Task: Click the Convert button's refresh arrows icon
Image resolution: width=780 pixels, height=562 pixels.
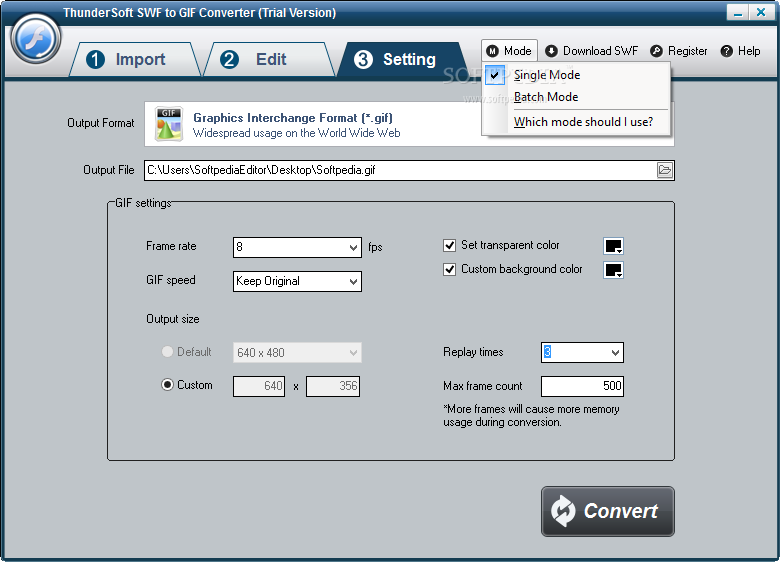Action: pos(564,511)
